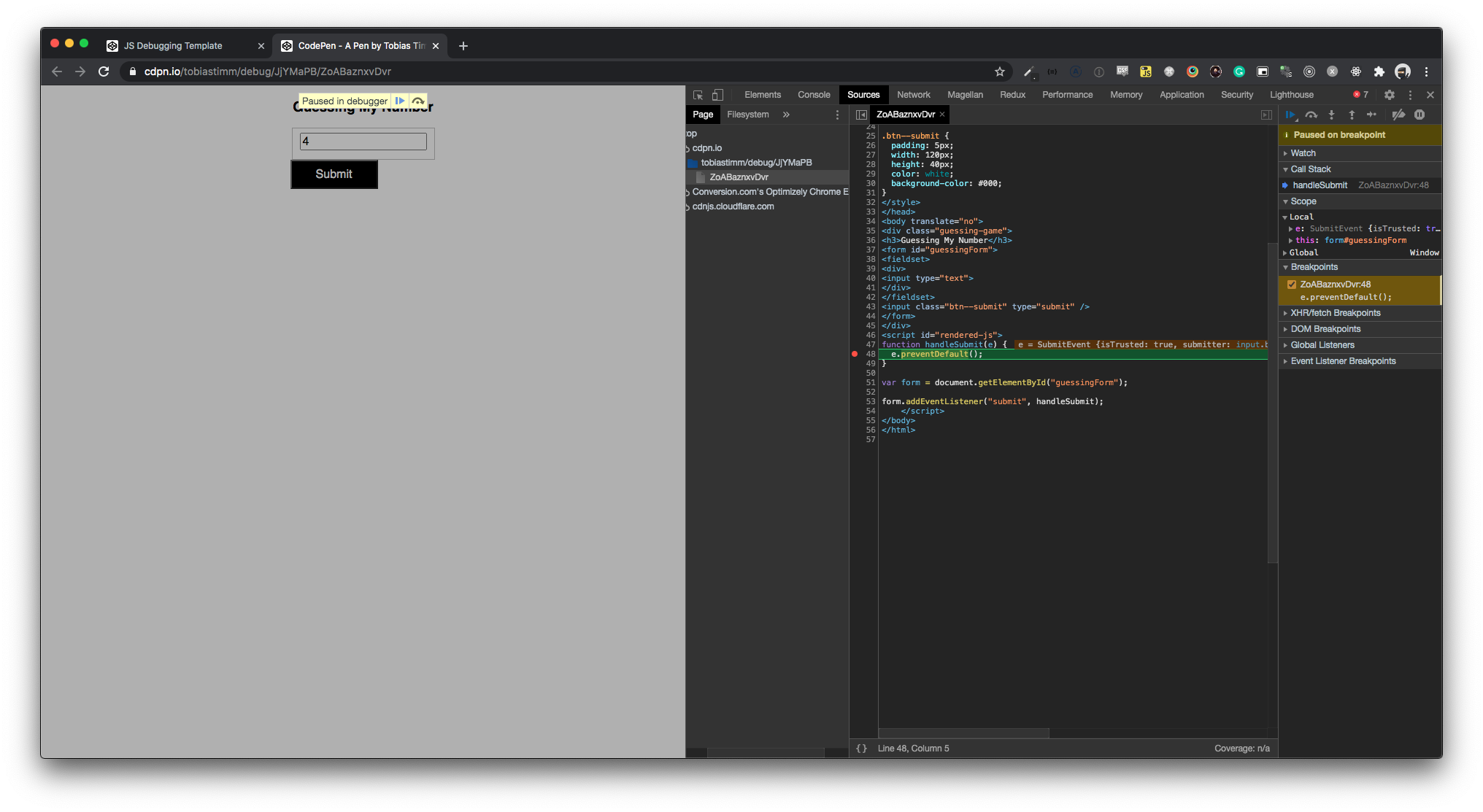Open the Chrome profile avatar
The image size is (1483, 812).
click(x=1403, y=71)
